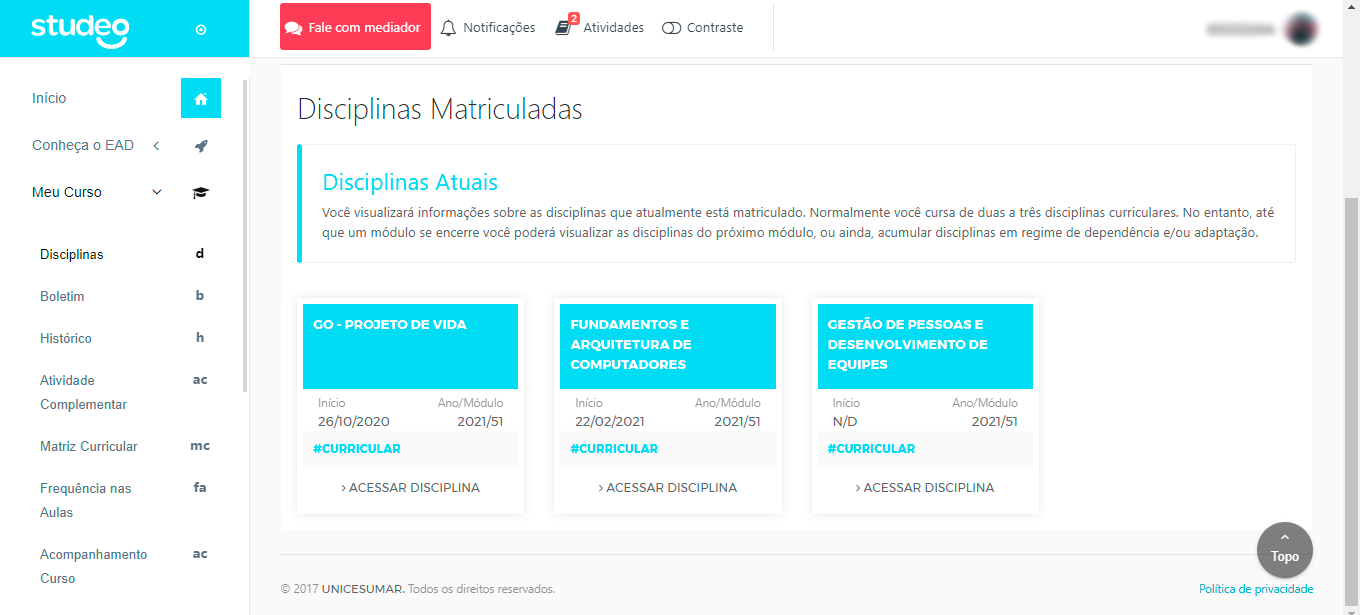
Task: Collapse the Meu Curso section
Action: (156, 191)
